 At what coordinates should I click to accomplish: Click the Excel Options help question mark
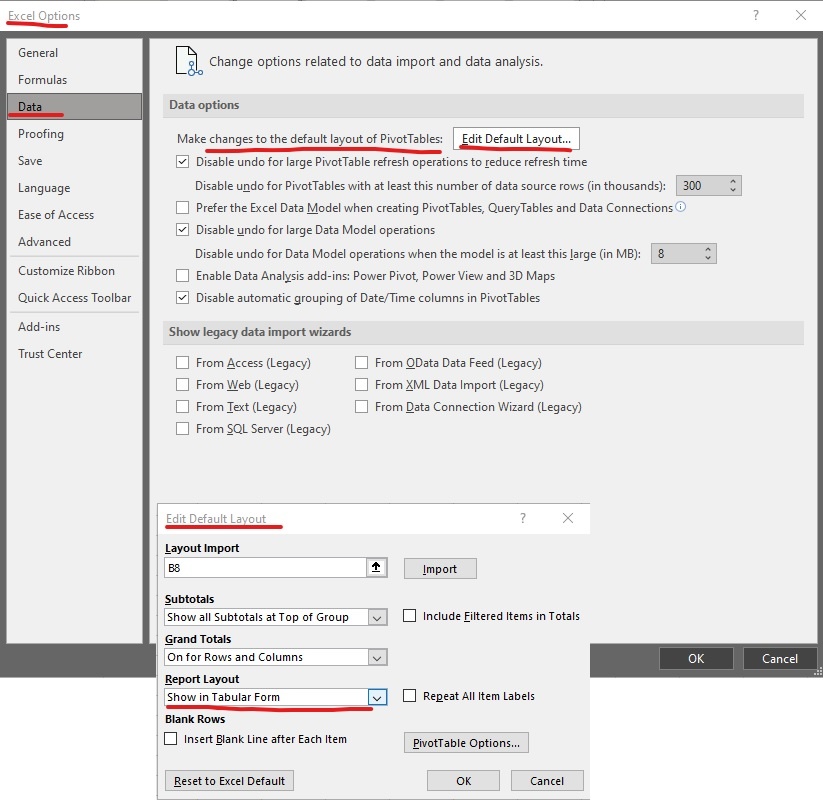(756, 15)
